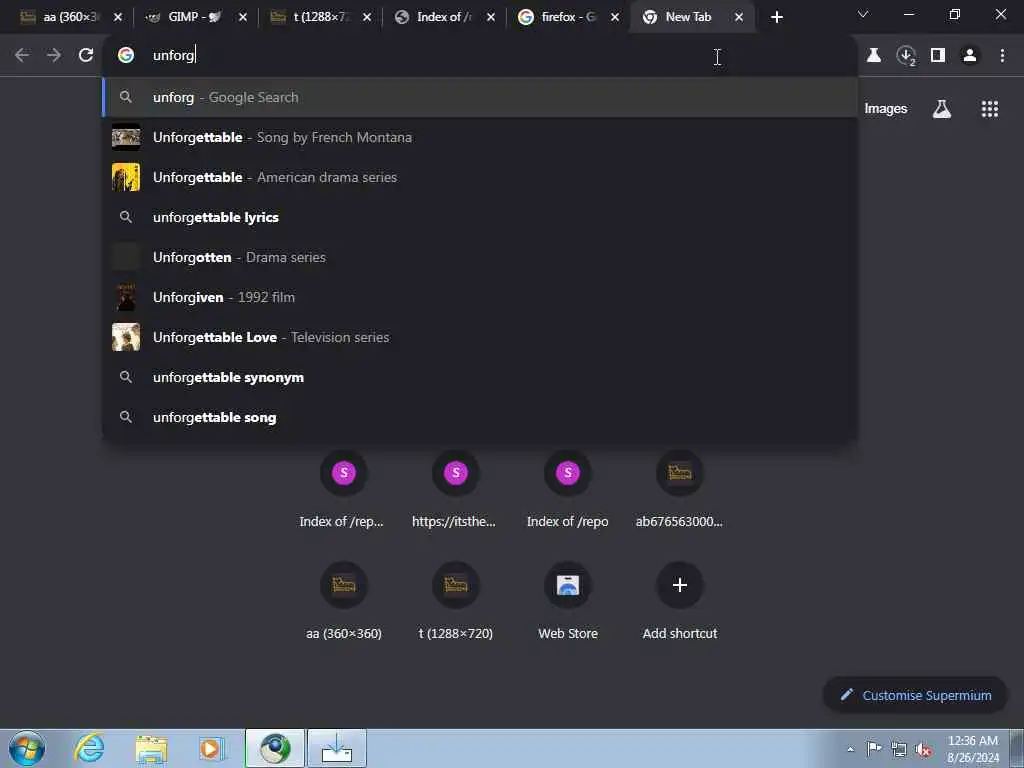Close the New Tab tab
This screenshot has height=768, width=1024.
[x=739, y=17]
